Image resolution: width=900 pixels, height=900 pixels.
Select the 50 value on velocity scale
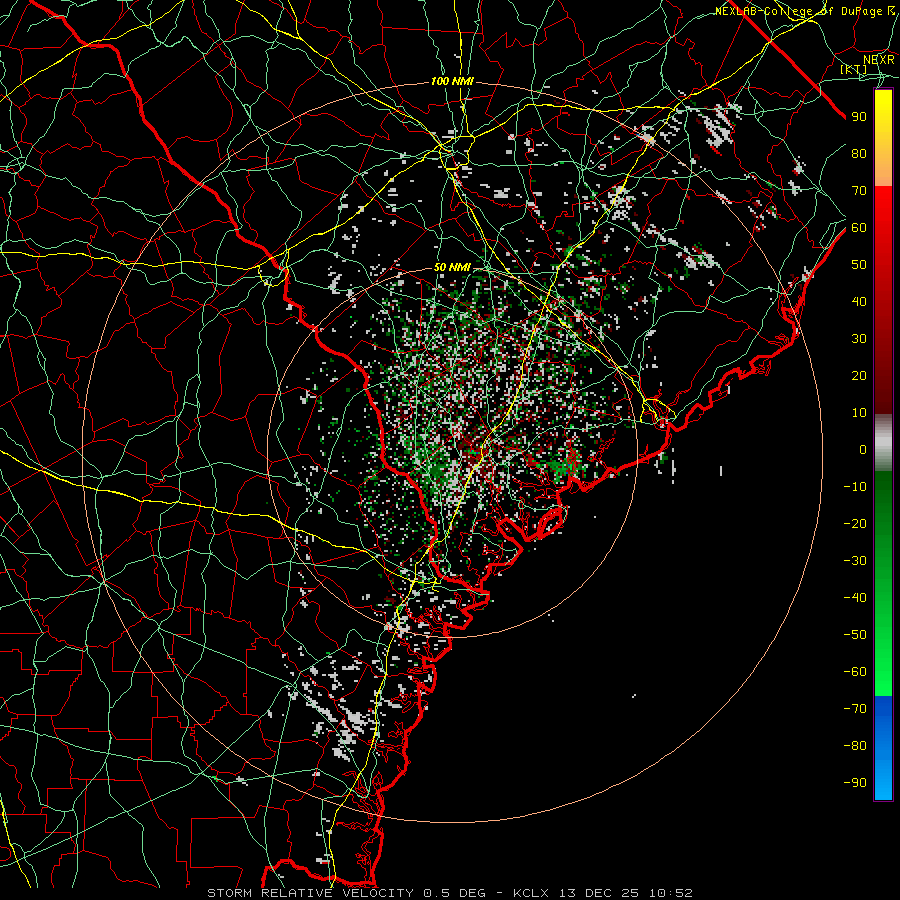click(x=859, y=265)
